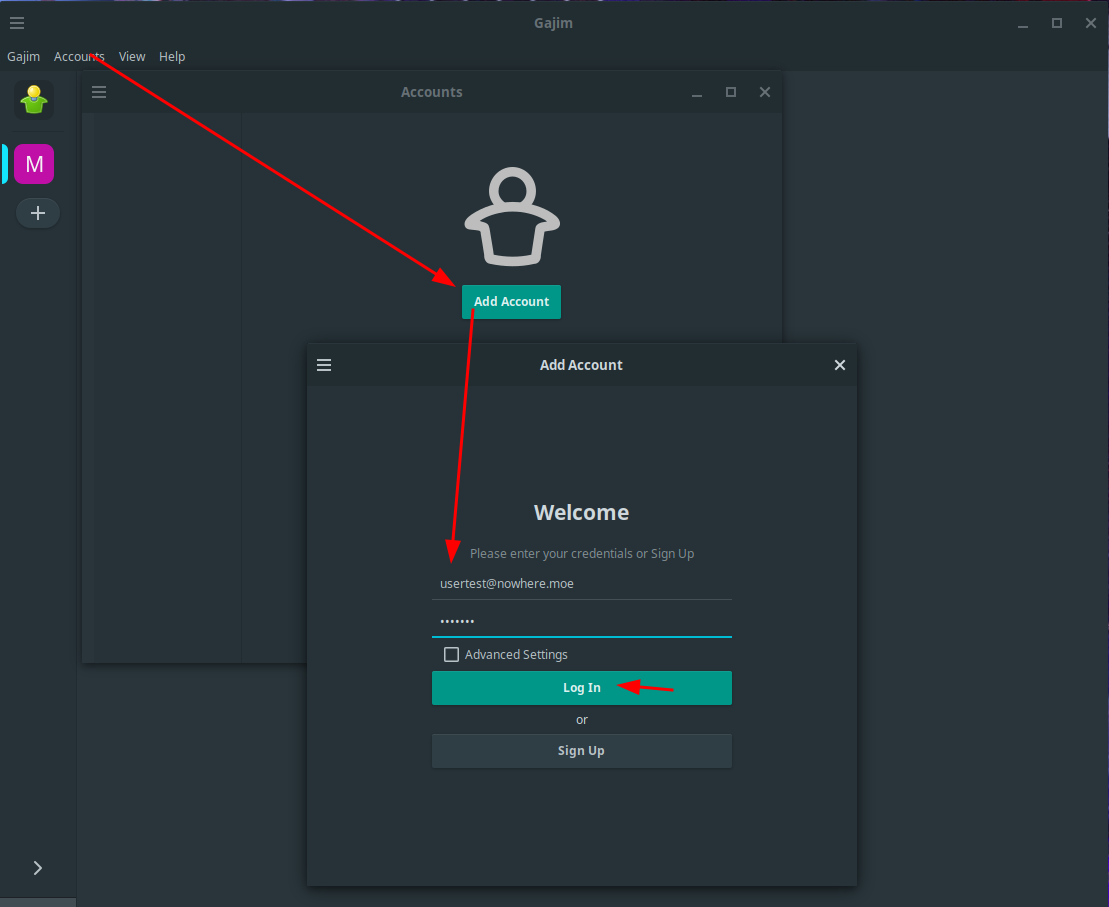
Task: Open the Gajim main window hamburger menu
Action: click(17, 23)
